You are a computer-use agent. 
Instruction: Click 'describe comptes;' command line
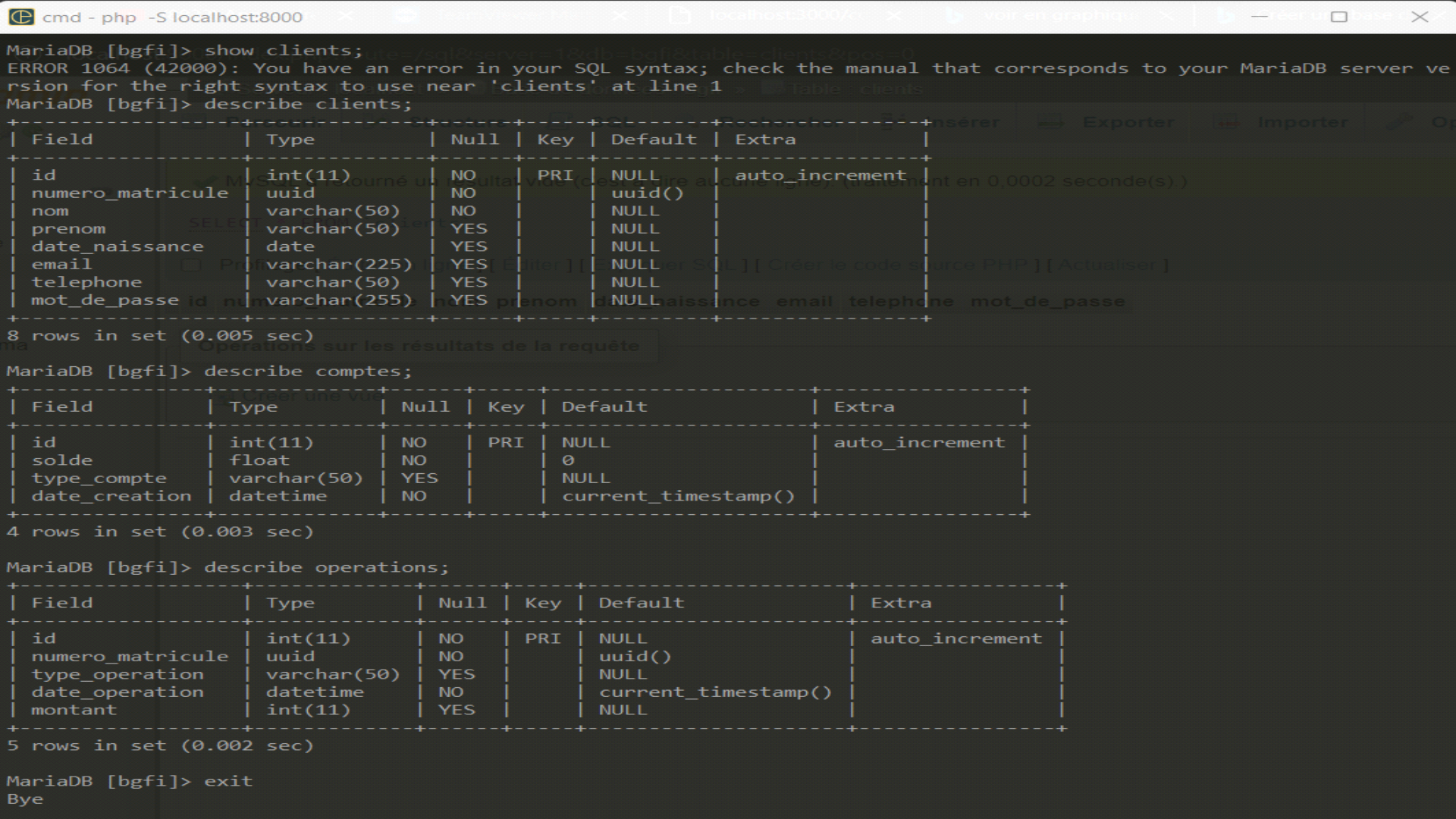click(308, 372)
